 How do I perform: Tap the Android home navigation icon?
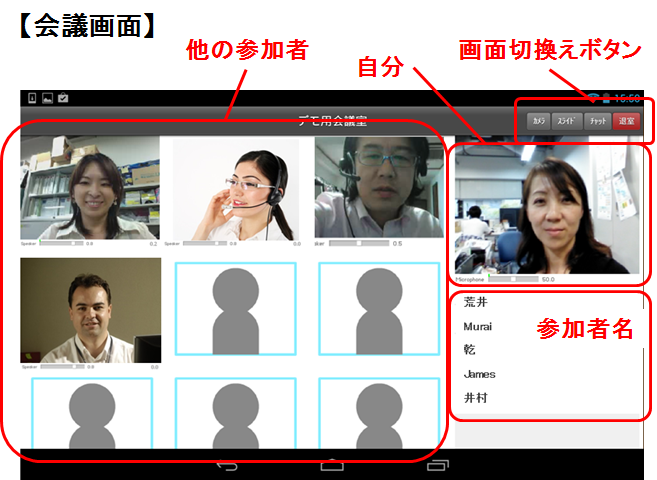[x=332, y=465]
